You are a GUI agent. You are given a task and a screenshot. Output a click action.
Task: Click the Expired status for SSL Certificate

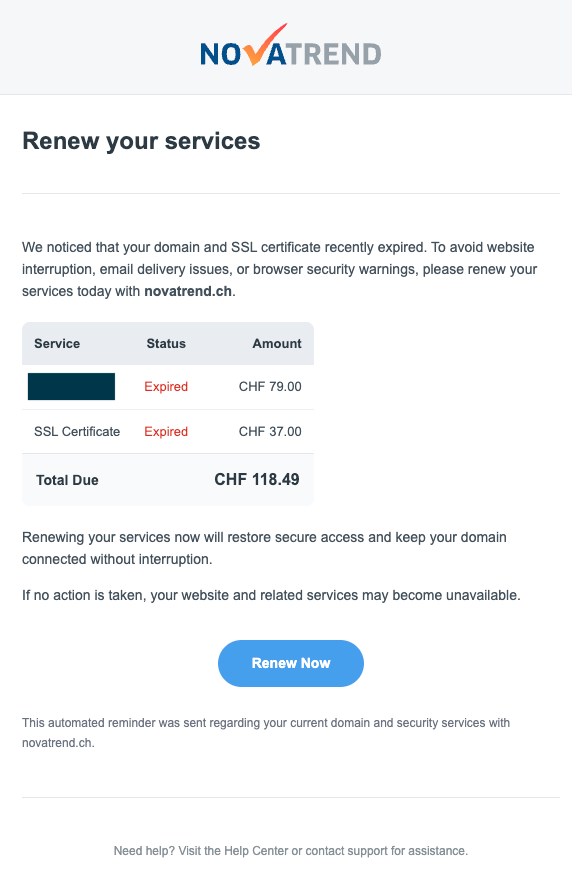166,432
